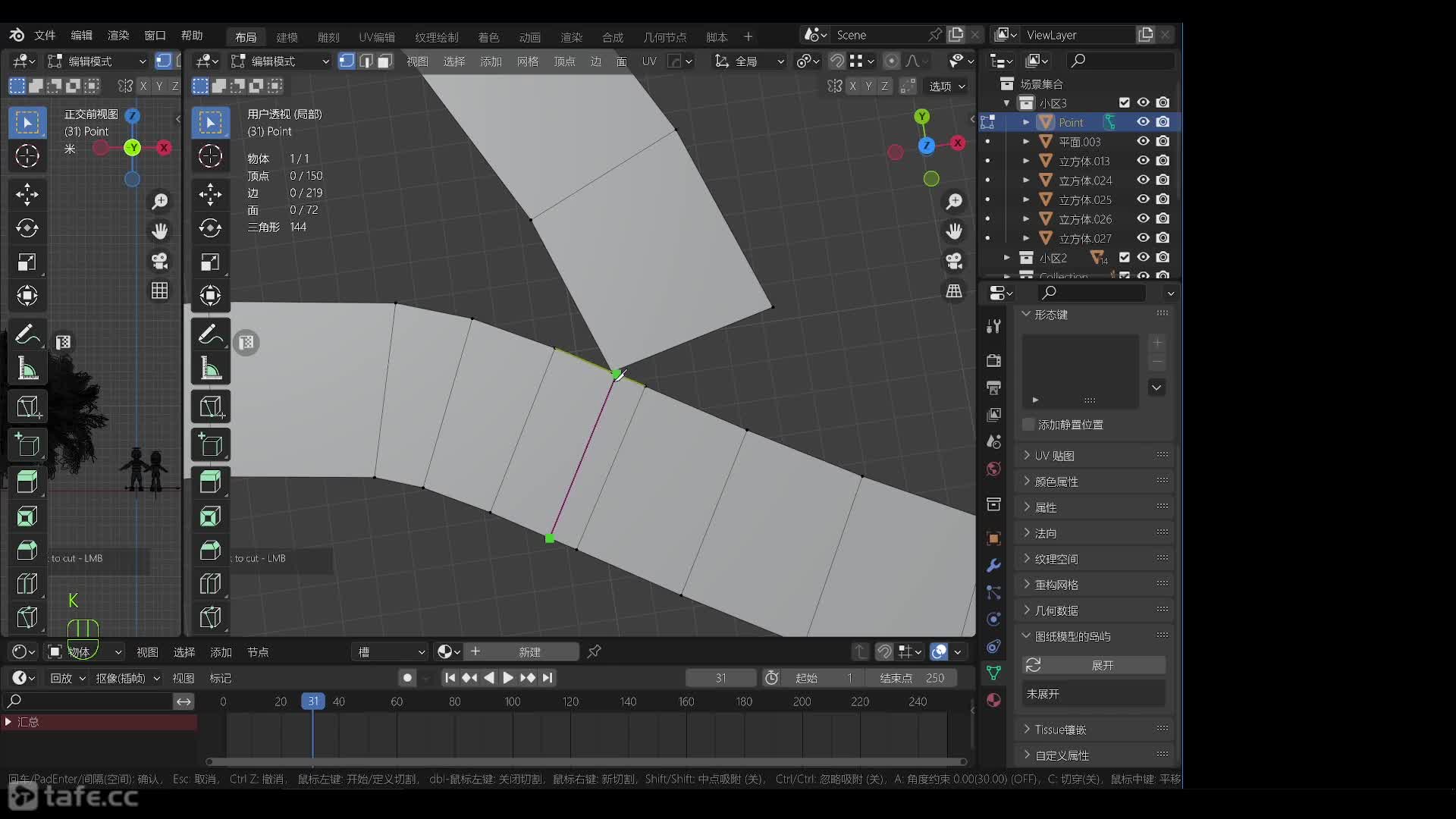This screenshot has height=819, width=1456.
Task: Add a shape key with plus button
Action: click(x=1157, y=343)
